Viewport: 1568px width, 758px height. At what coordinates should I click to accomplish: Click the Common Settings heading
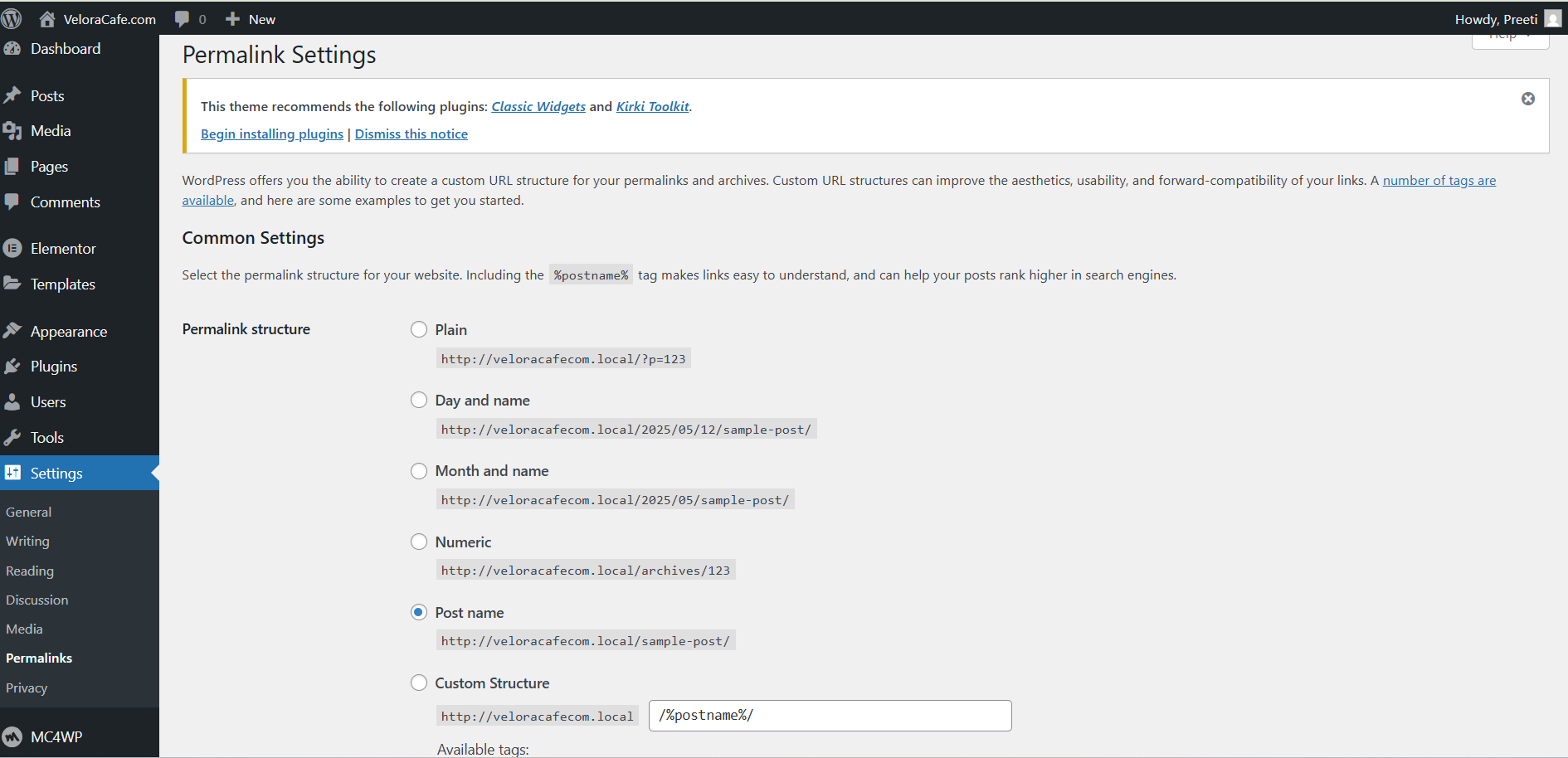coord(254,238)
